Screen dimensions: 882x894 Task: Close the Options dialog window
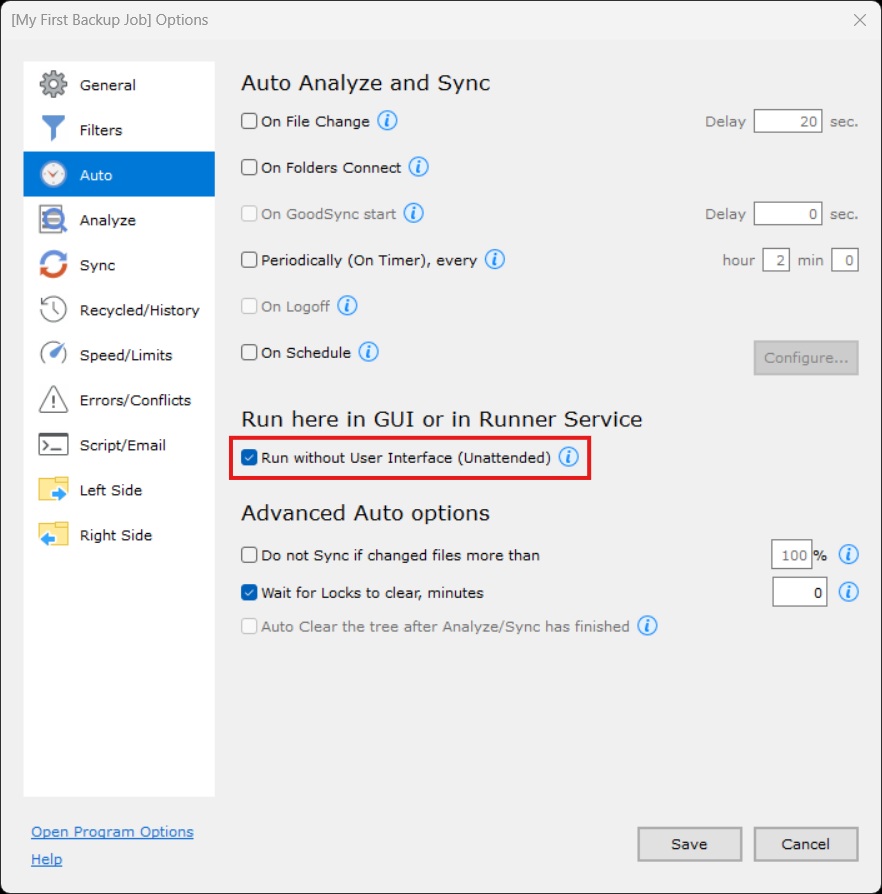(x=859, y=20)
